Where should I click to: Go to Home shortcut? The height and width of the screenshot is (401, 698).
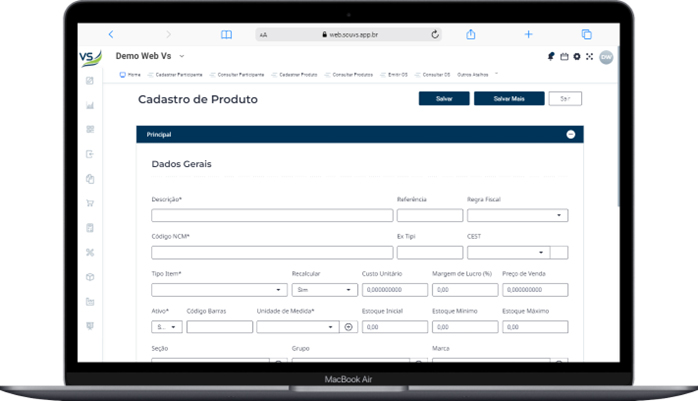[x=130, y=75]
